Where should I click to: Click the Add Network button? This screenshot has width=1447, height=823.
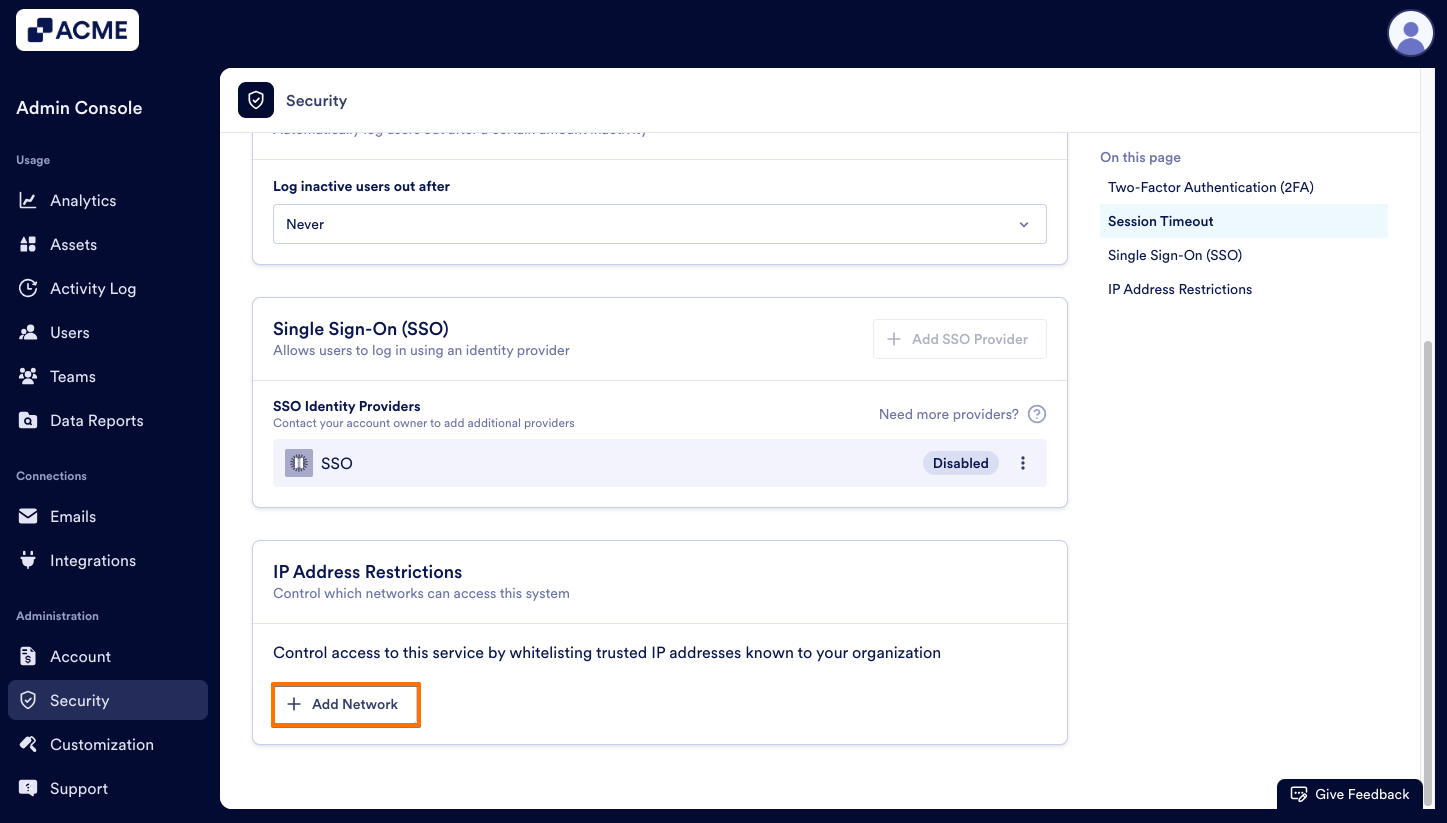click(x=345, y=704)
